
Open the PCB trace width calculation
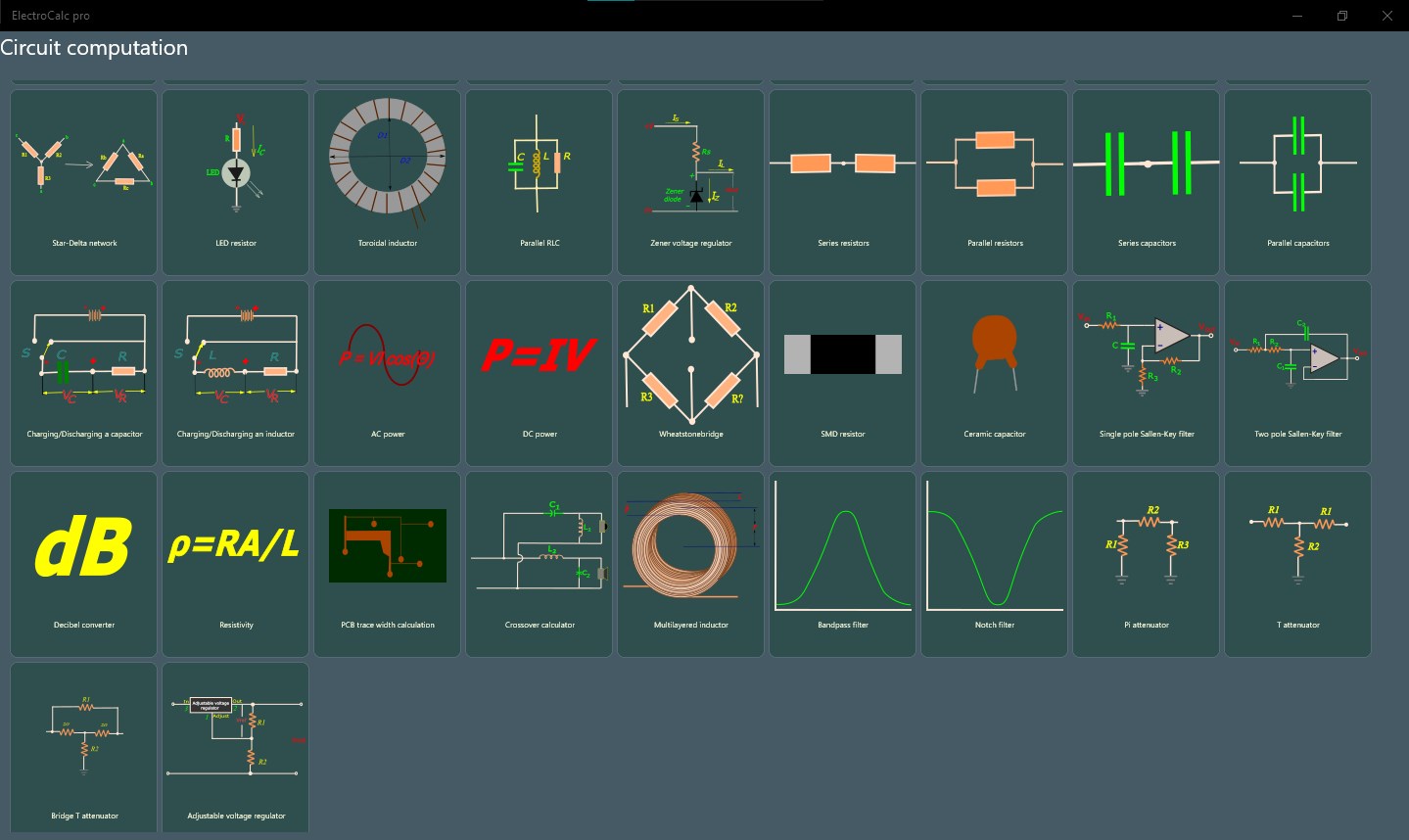pyautogui.click(x=387, y=563)
